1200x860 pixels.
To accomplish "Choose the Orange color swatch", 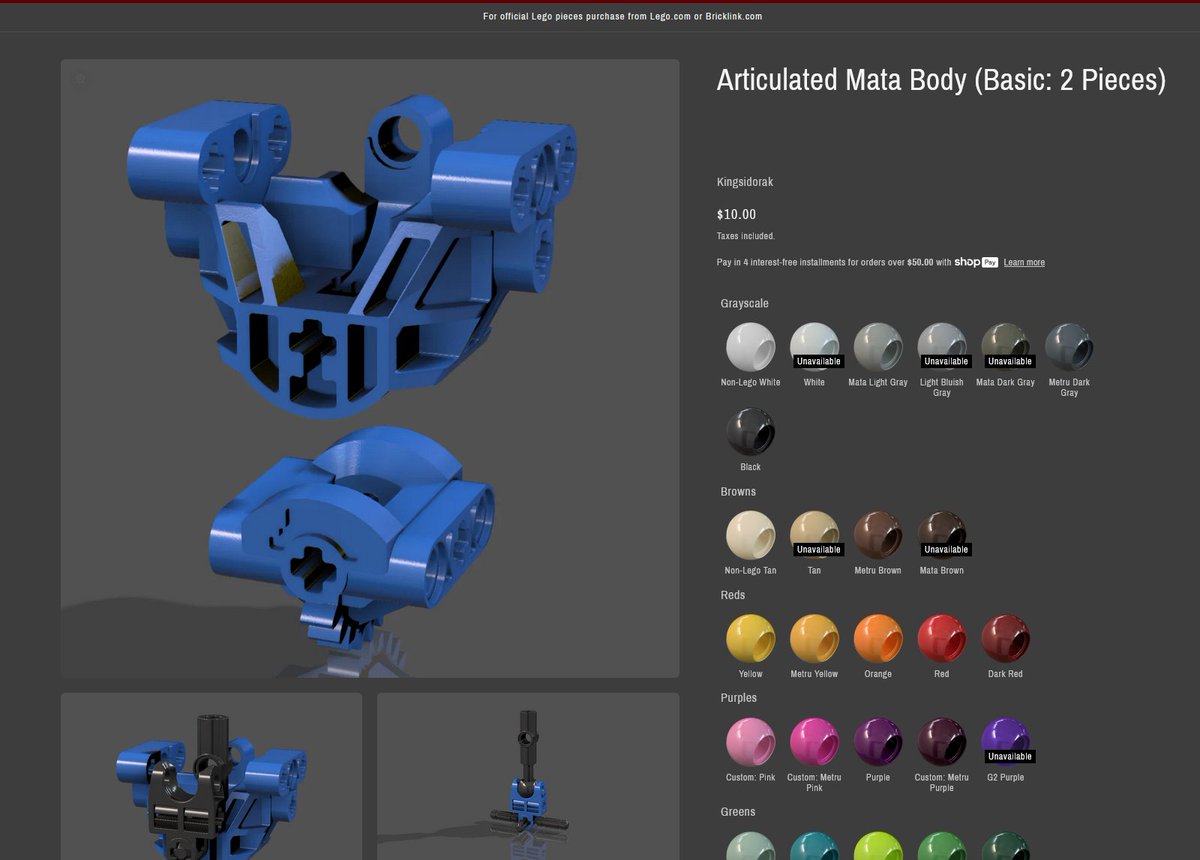I will 878,639.
